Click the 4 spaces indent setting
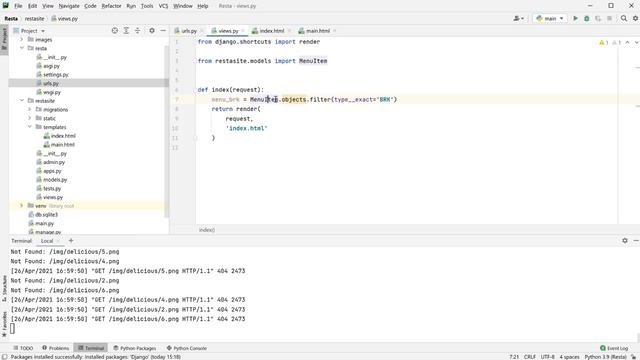Viewport: 640px width, 360px height. (x=569, y=357)
